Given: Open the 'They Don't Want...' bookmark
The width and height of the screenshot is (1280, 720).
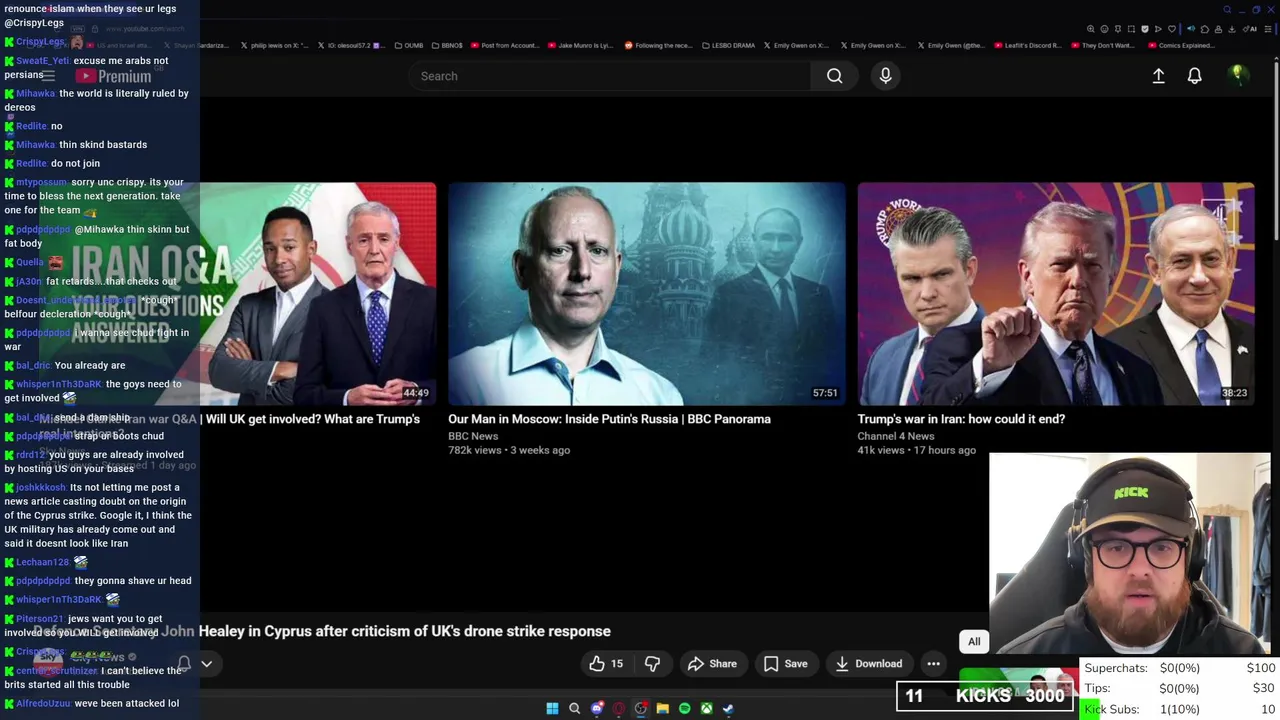Looking at the screenshot, I should (1103, 45).
